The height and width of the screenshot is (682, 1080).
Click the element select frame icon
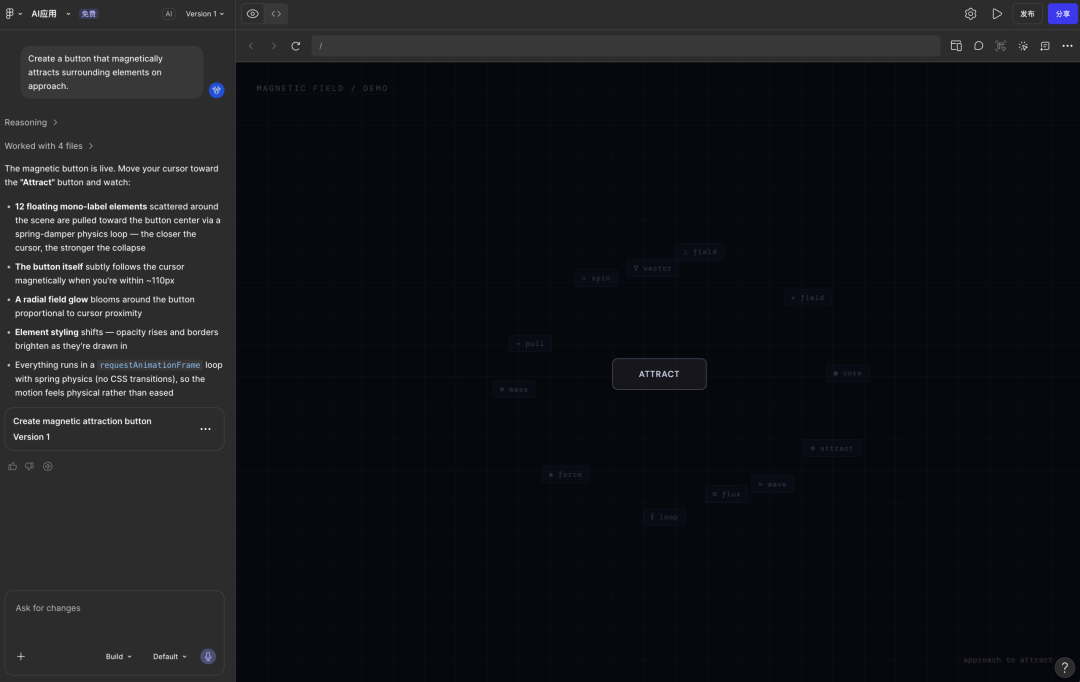point(1001,46)
